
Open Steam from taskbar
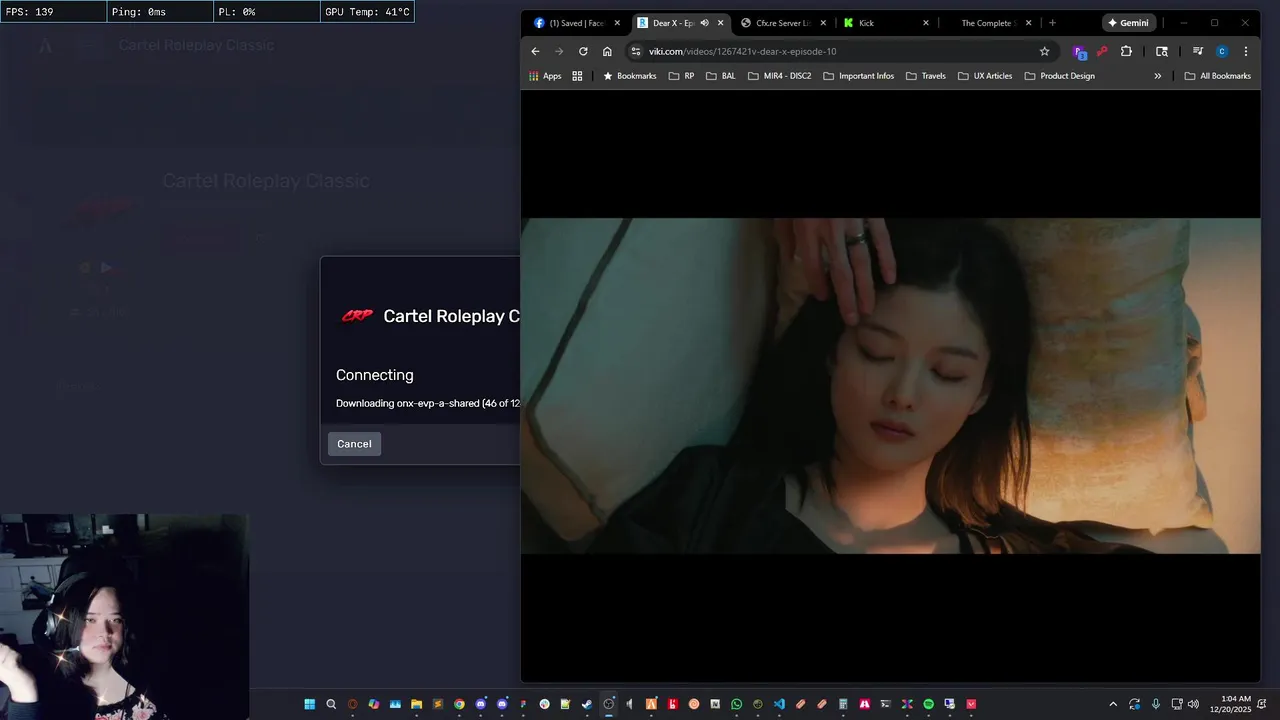(586, 704)
